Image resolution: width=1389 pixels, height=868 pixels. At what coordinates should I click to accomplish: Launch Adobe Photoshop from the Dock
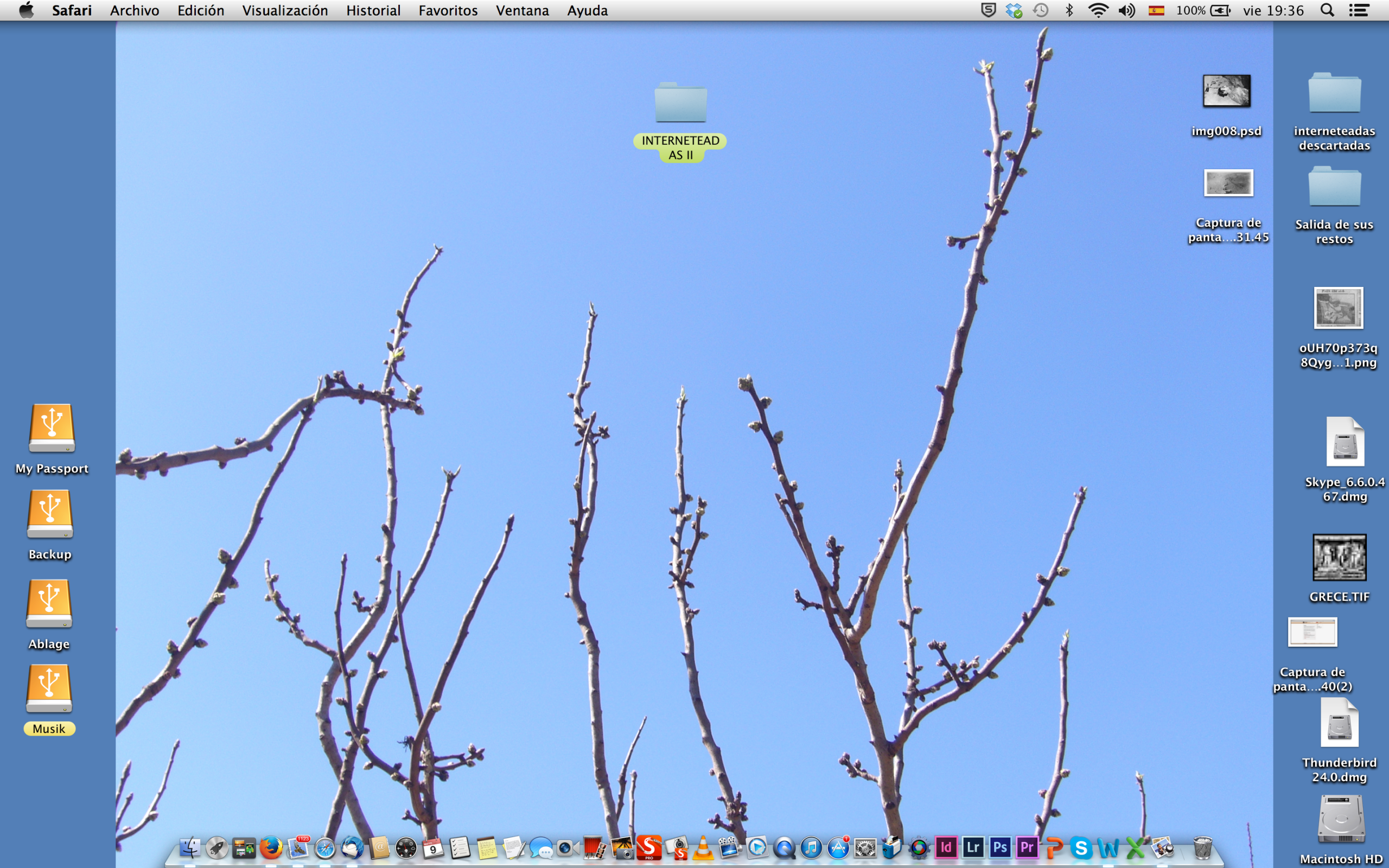point(1000,847)
